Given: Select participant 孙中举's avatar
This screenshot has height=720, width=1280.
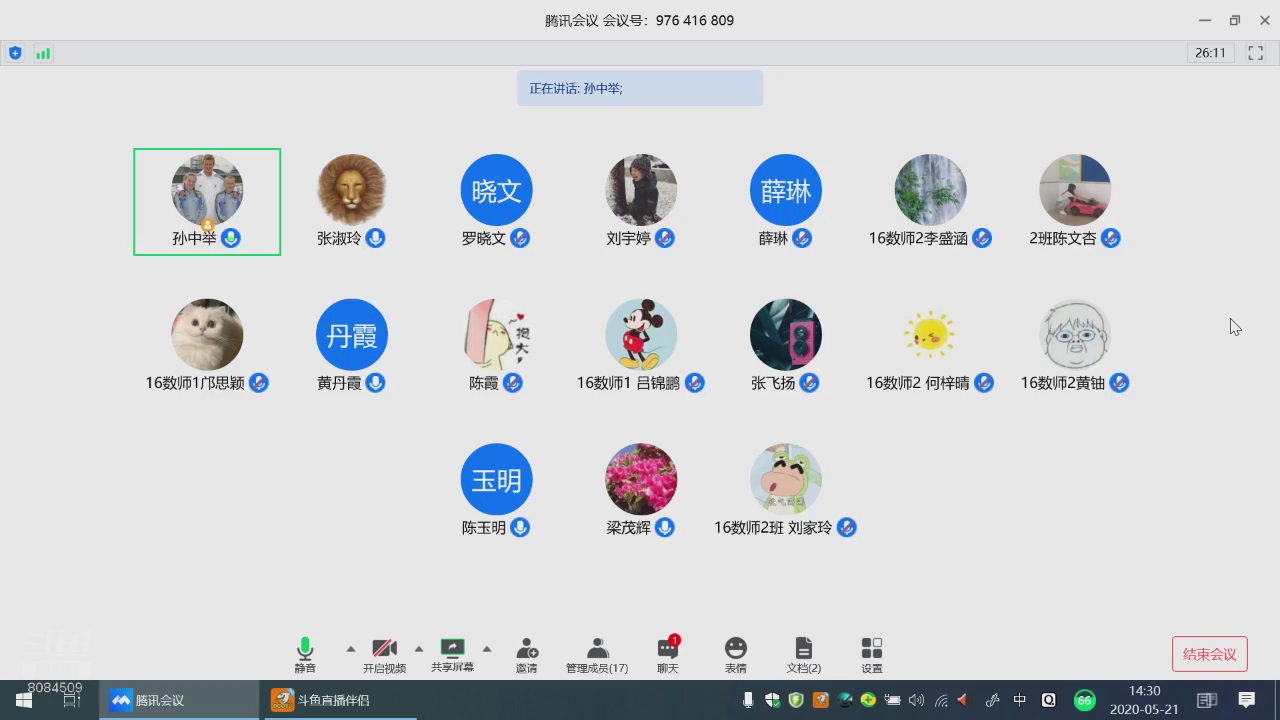Looking at the screenshot, I should (x=207, y=190).
